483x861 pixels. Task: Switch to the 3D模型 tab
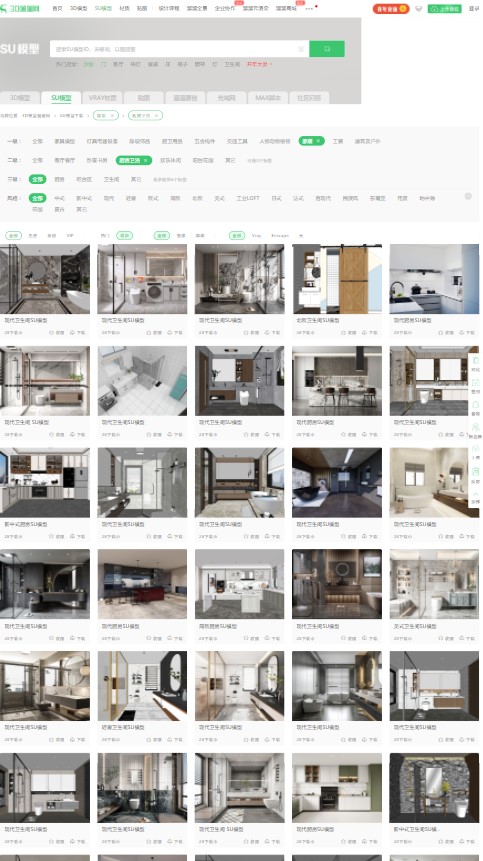tap(20, 98)
